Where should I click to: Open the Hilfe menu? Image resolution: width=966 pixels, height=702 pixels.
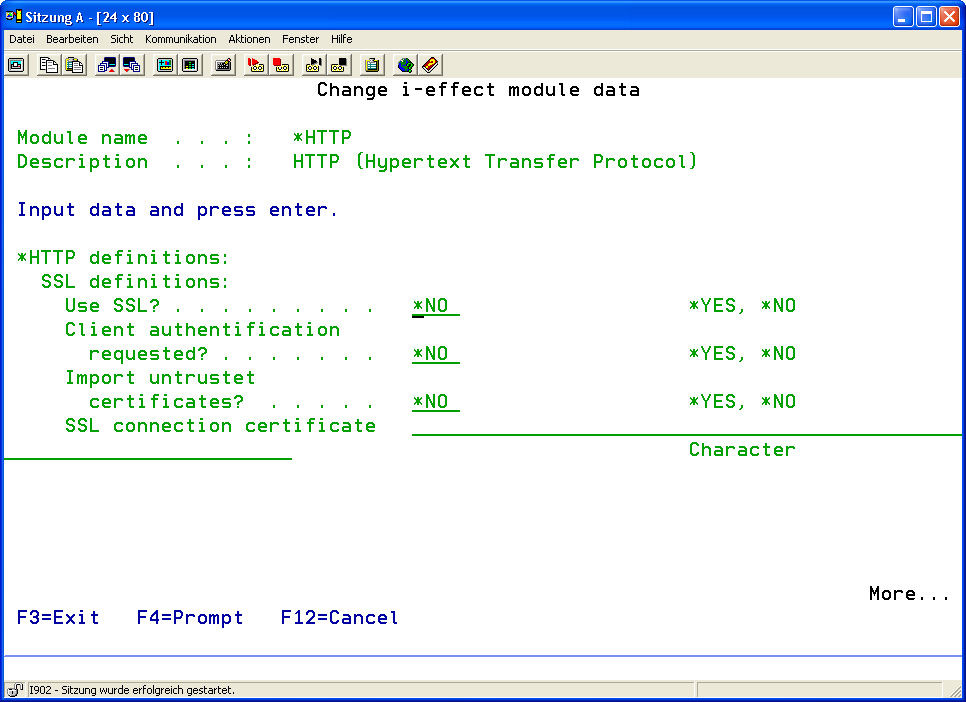point(341,39)
